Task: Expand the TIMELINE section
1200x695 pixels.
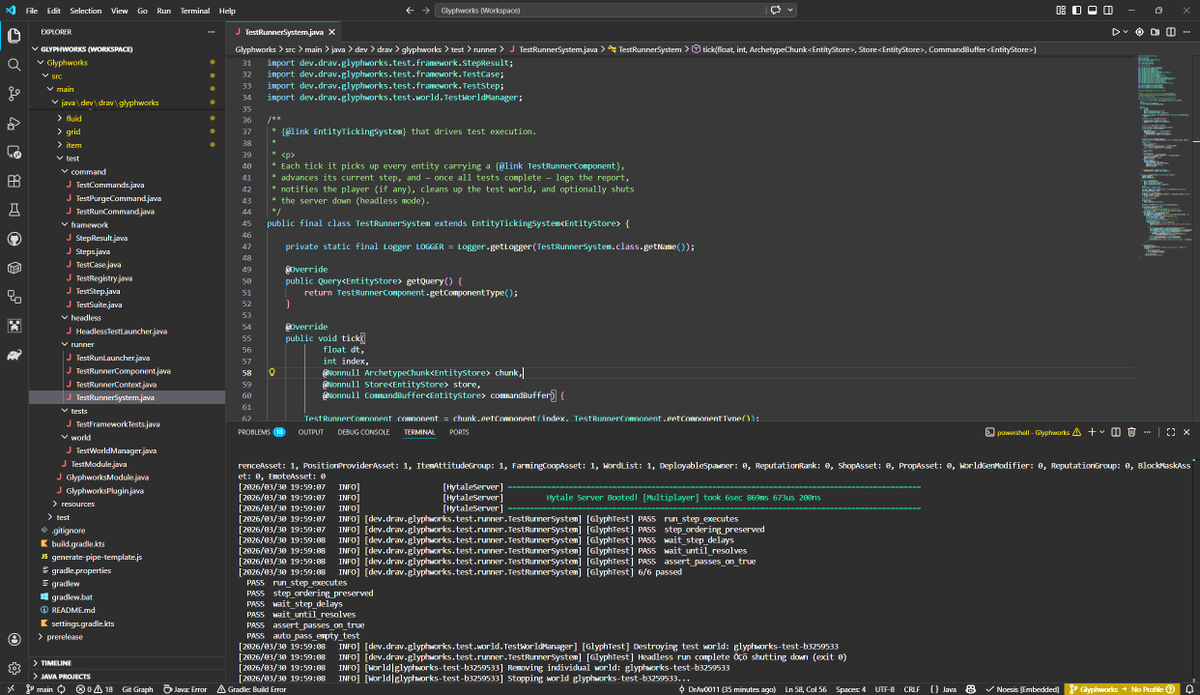Action: click(x=55, y=663)
